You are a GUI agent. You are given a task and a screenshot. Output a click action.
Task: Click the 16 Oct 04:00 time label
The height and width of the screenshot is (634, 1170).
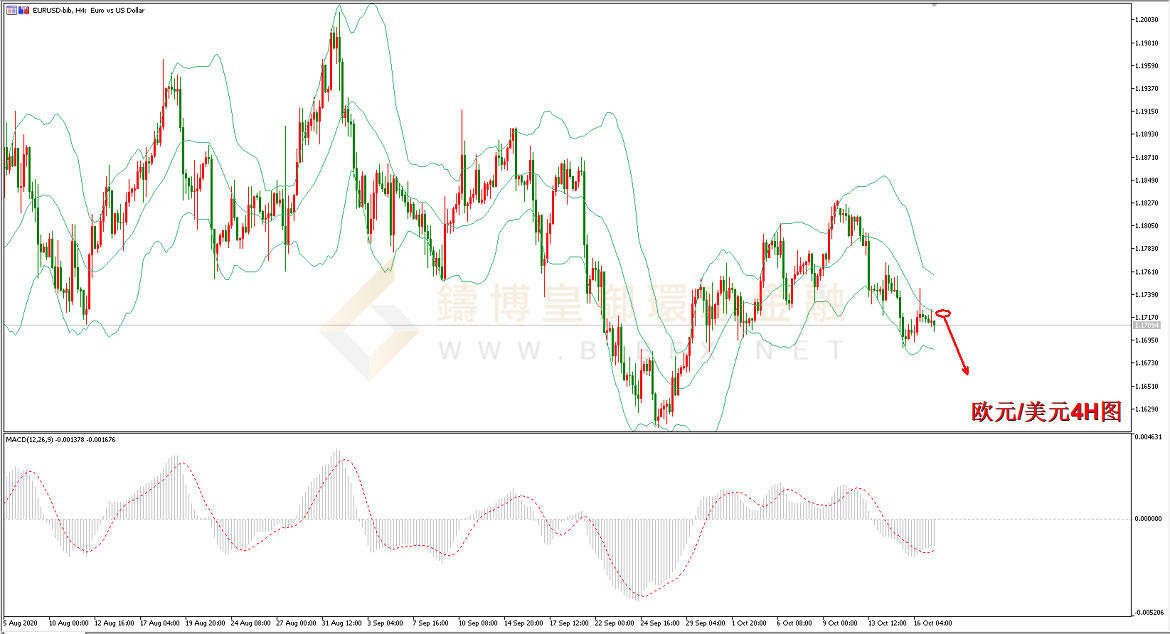click(x=933, y=623)
